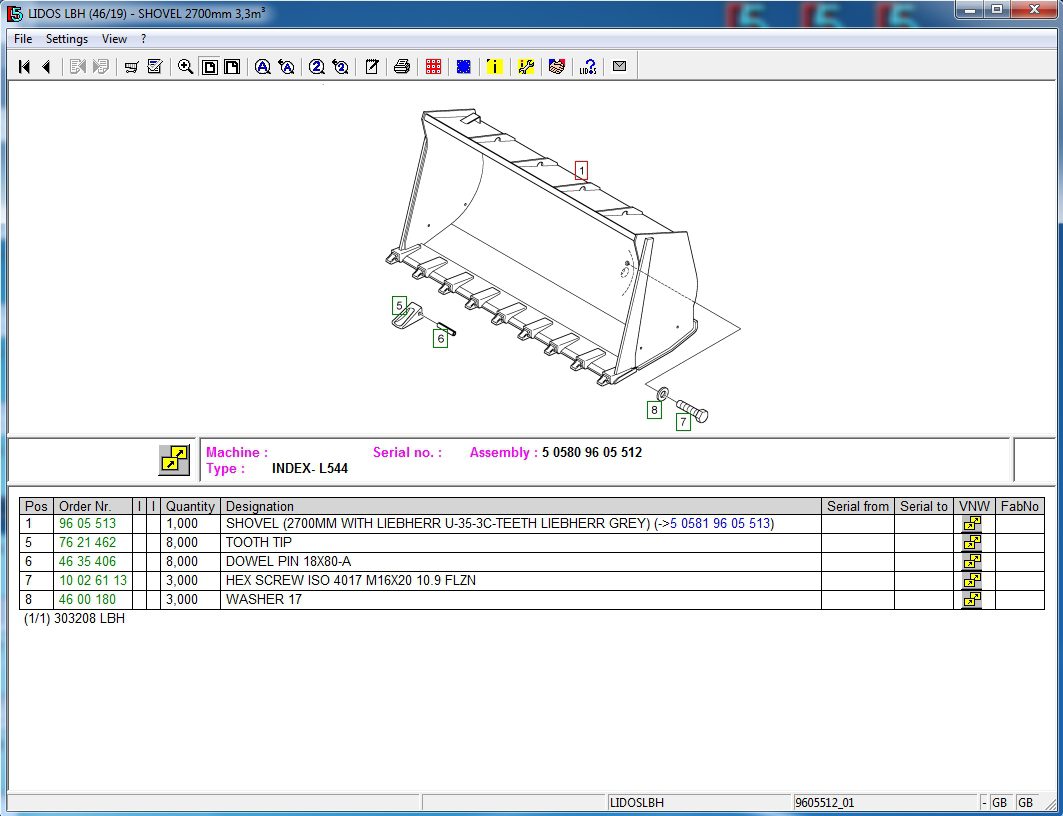Open the Settings menu
This screenshot has width=1063, height=816.
(x=67, y=39)
